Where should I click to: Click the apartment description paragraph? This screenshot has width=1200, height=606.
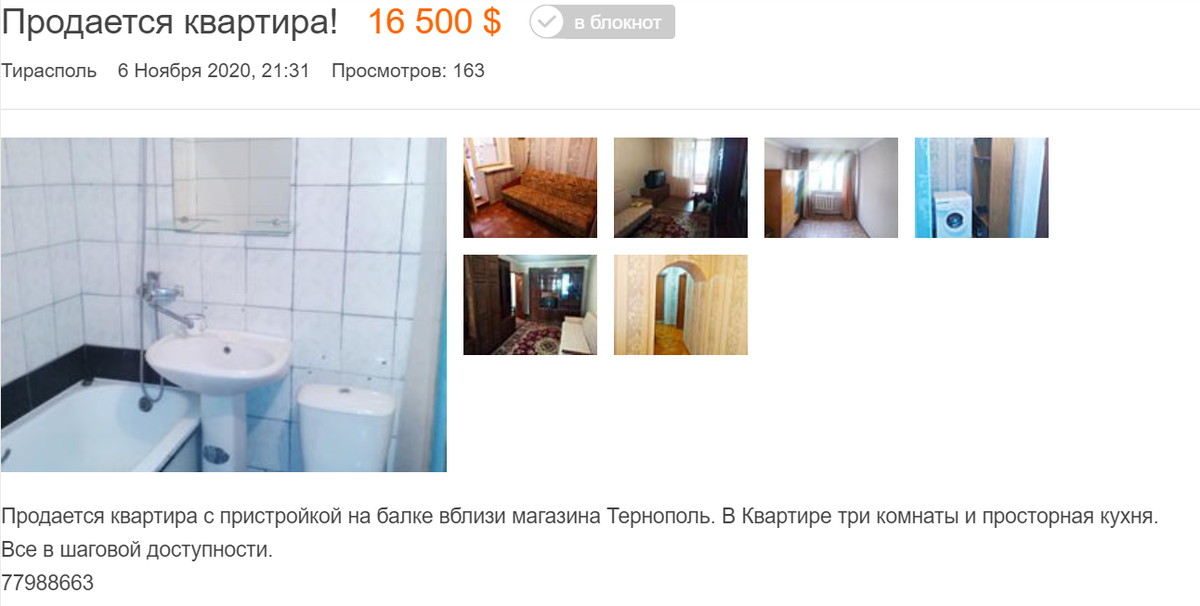pyautogui.click(x=579, y=534)
